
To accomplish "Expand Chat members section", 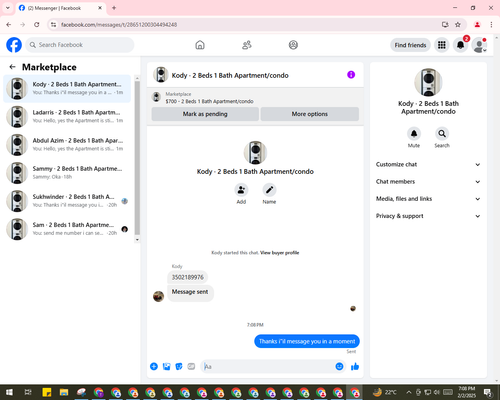I will pyautogui.click(x=428, y=182).
